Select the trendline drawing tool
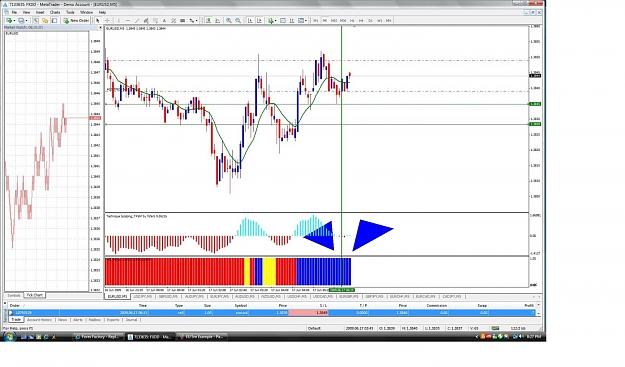 tap(137, 20)
